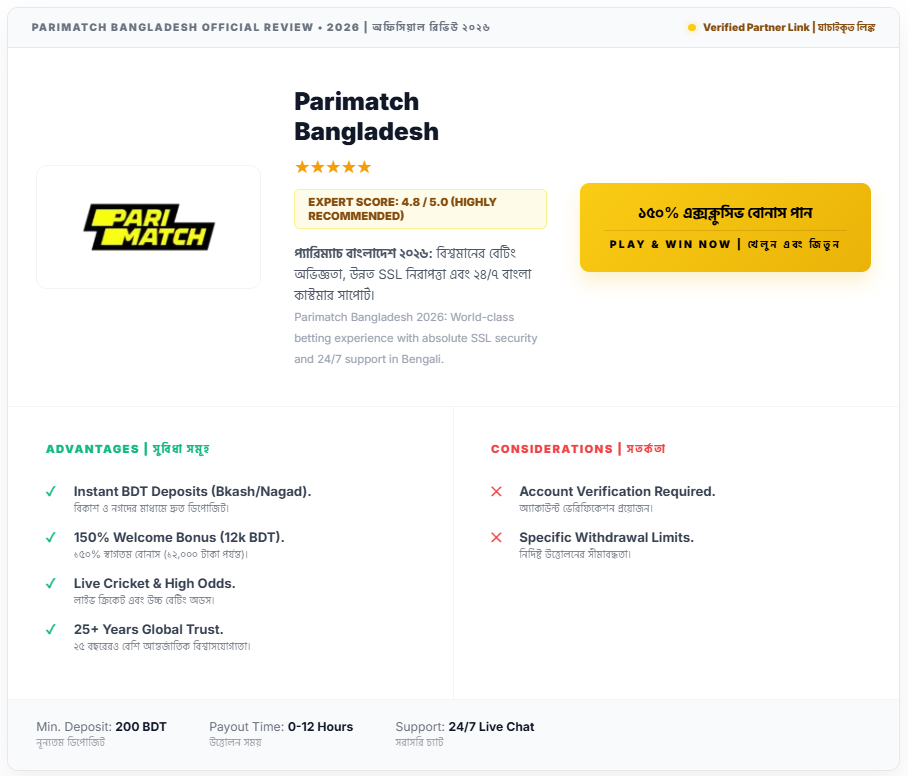Click the Instant BDT Deposits (Bkash/Nagad) text
This screenshot has width=908, height=776.
(x=192, y=492)
